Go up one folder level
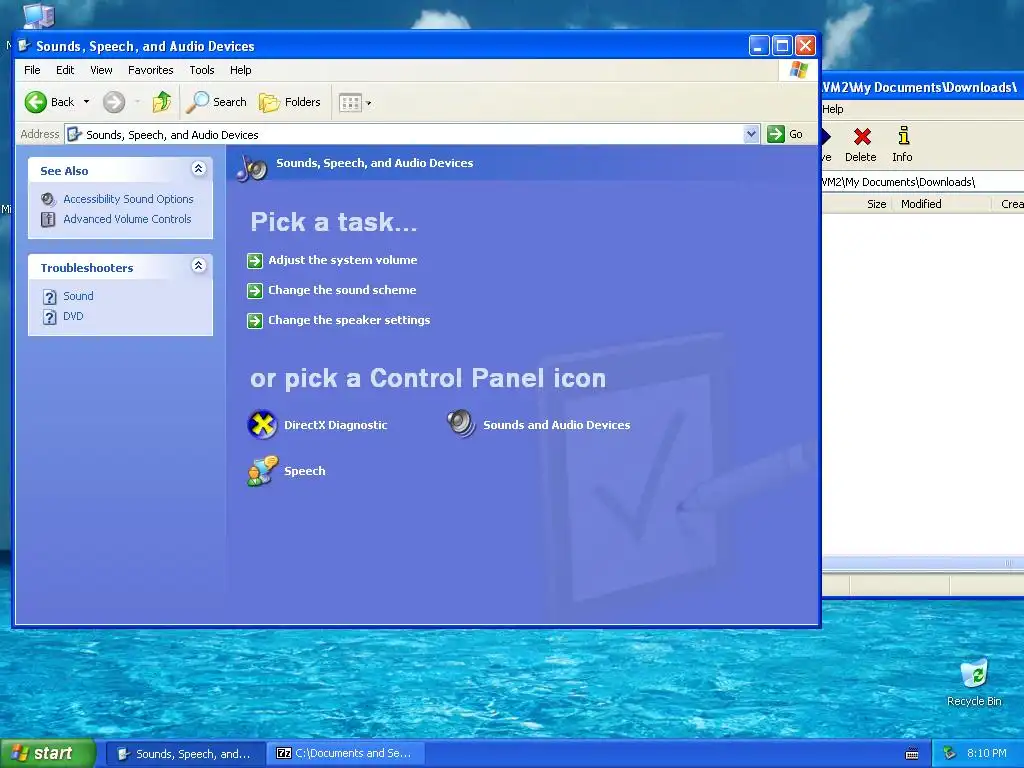Viewport: 1024px width, 768px height. point(161,102)
